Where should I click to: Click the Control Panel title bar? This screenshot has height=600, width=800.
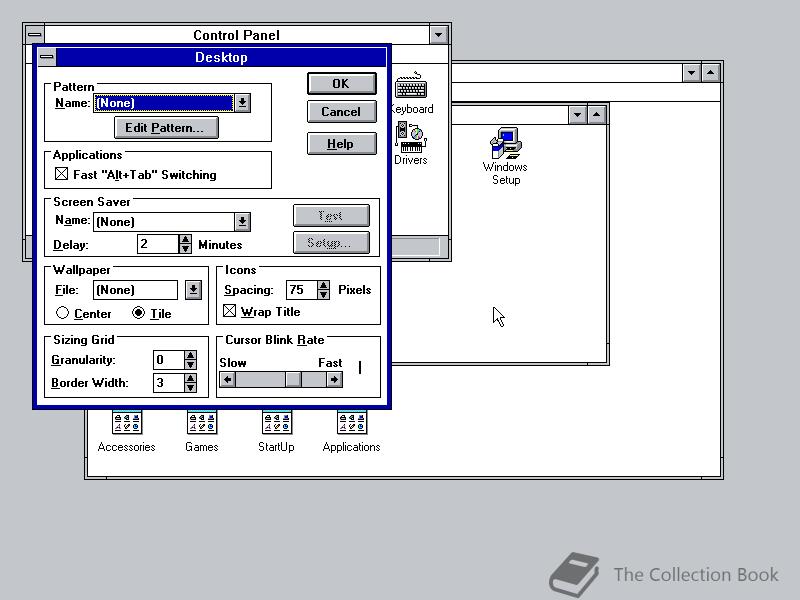tap(237, 34)
